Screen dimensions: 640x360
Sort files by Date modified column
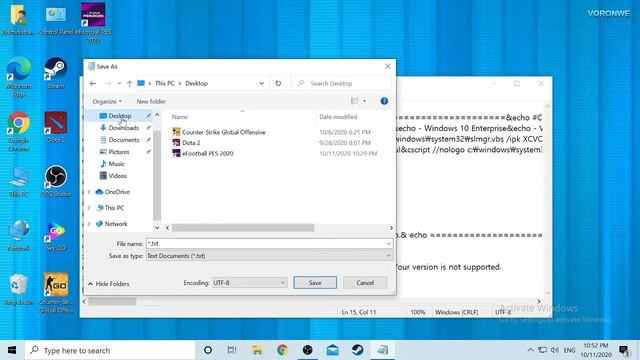[x=338, y=117]
